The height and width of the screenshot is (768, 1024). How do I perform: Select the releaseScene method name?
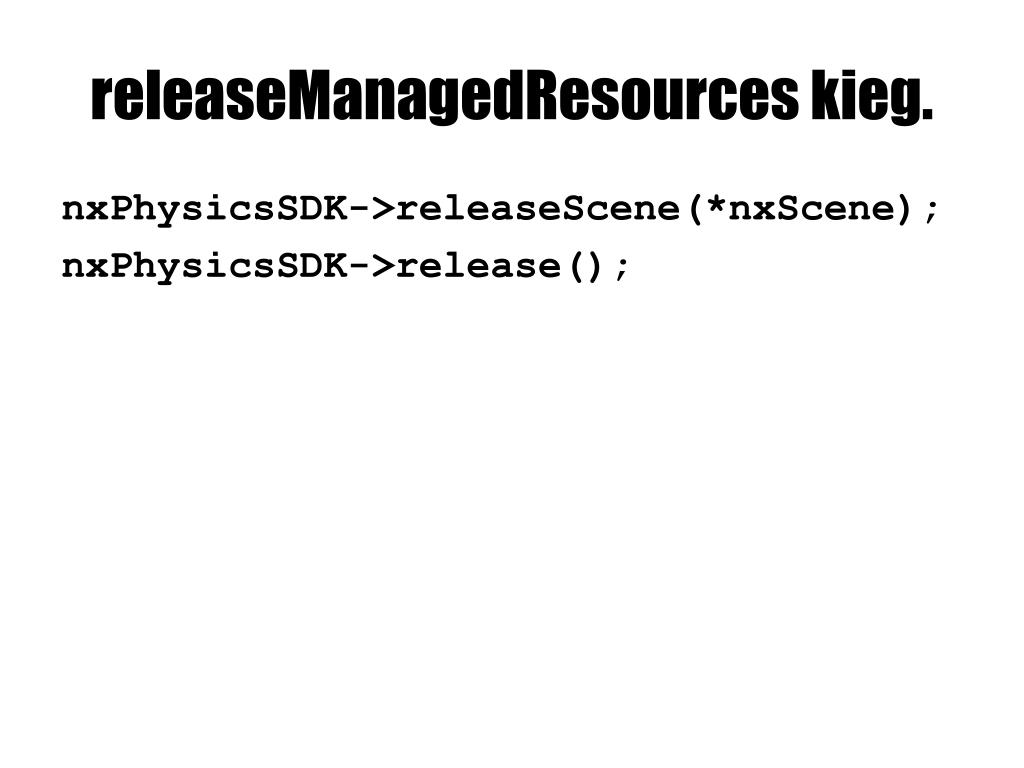click(538, 209)
